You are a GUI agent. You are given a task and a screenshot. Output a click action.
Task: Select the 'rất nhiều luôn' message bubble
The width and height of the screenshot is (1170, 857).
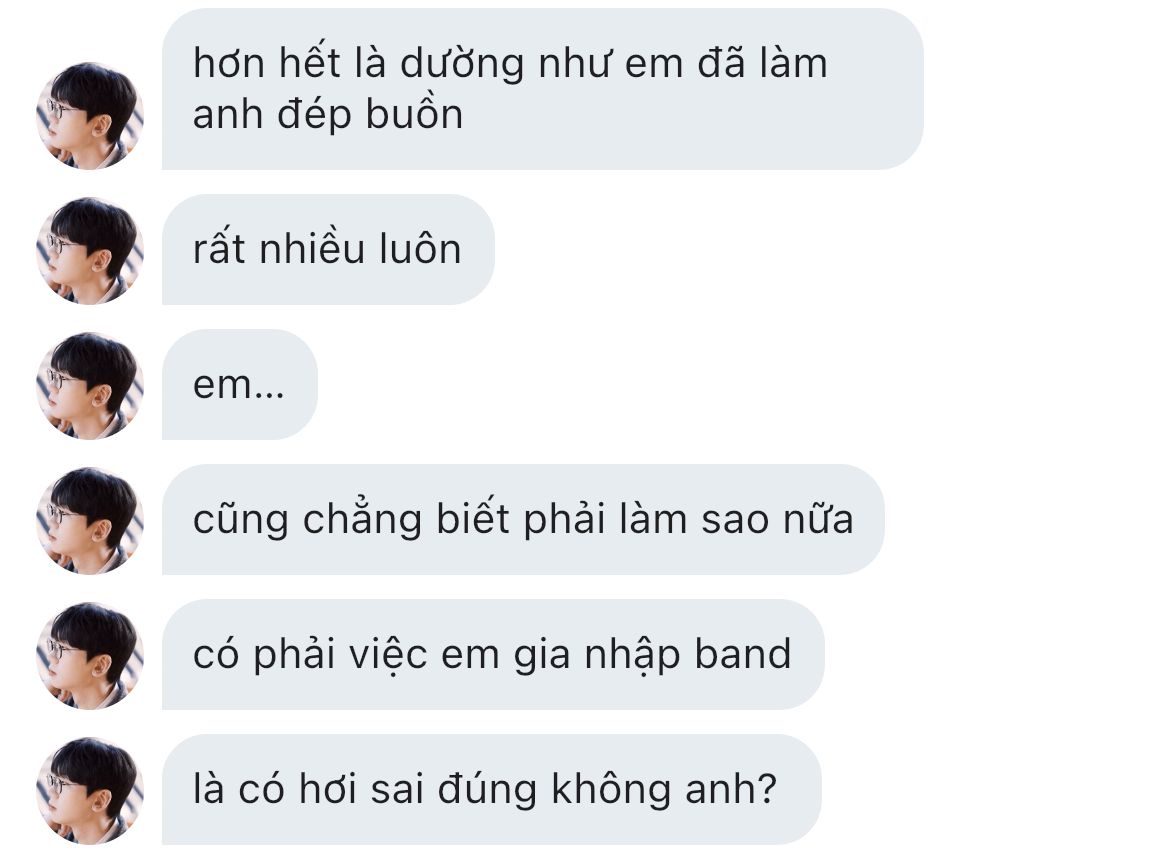click(x=328, y=249)
